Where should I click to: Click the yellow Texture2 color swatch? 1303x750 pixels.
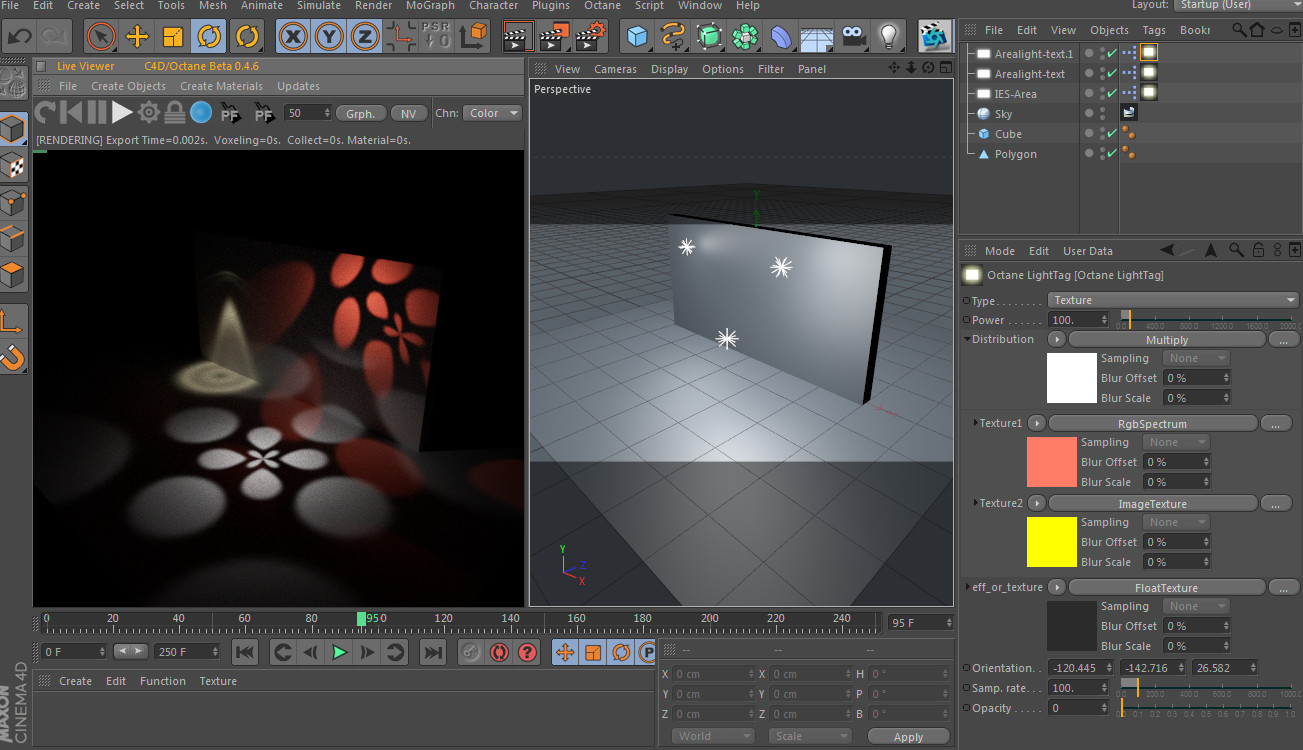pos(1051,542)
